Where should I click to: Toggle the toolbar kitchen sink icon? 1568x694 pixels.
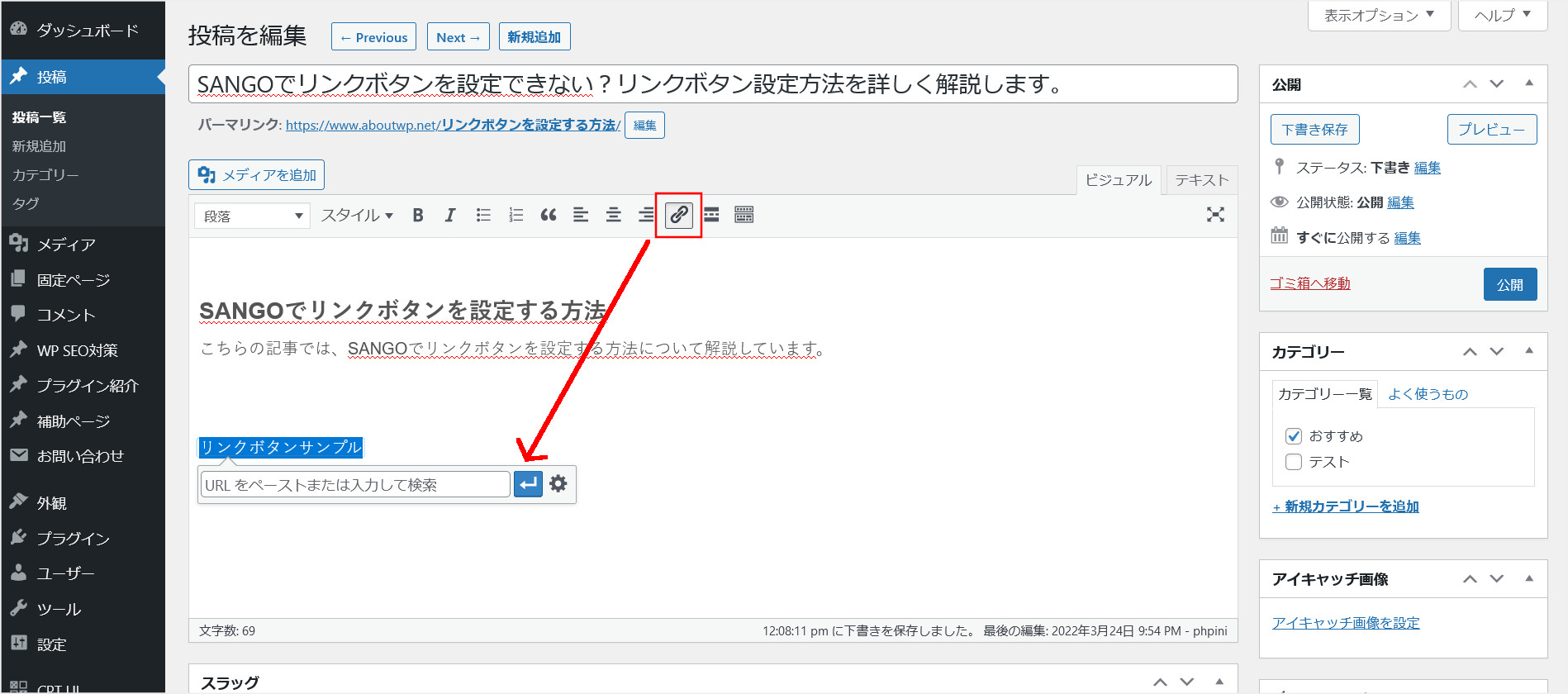click(x=744, y=216)
